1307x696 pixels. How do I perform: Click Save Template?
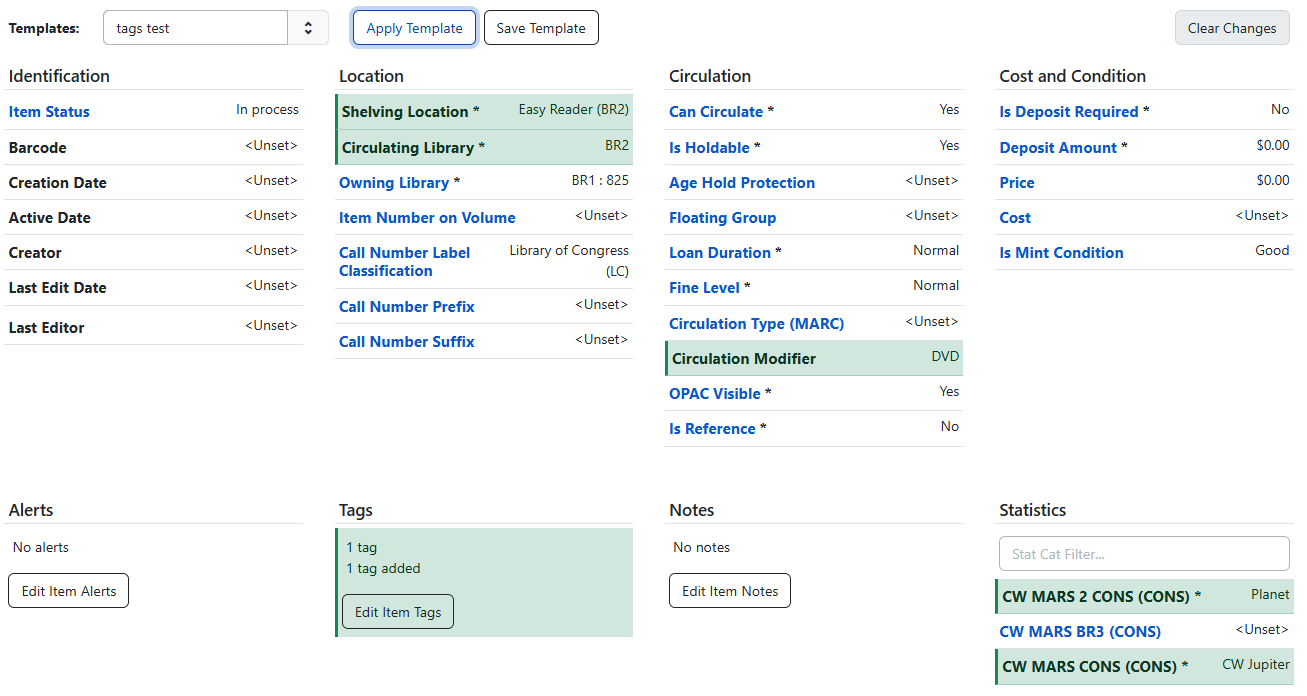point(541,27)
